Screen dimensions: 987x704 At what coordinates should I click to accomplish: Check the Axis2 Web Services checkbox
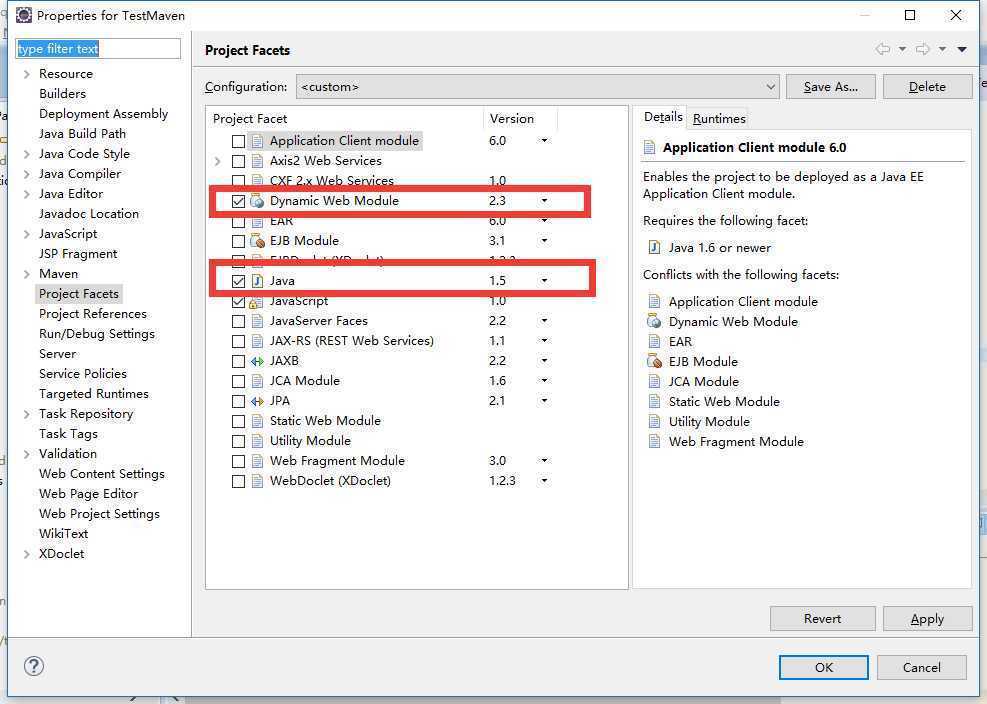(x=238, y=161)
